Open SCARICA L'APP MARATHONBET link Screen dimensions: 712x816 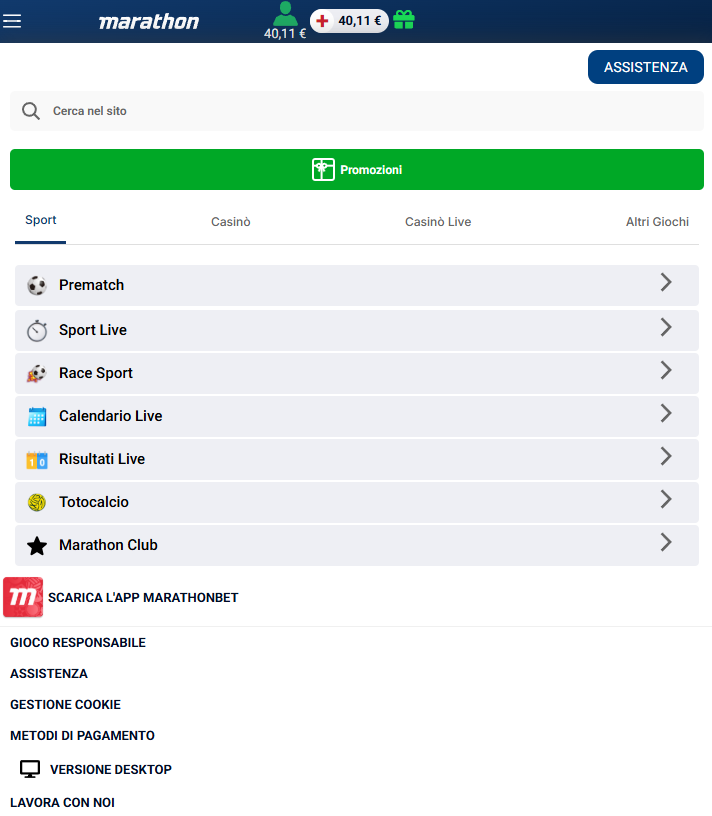(143, 597)
